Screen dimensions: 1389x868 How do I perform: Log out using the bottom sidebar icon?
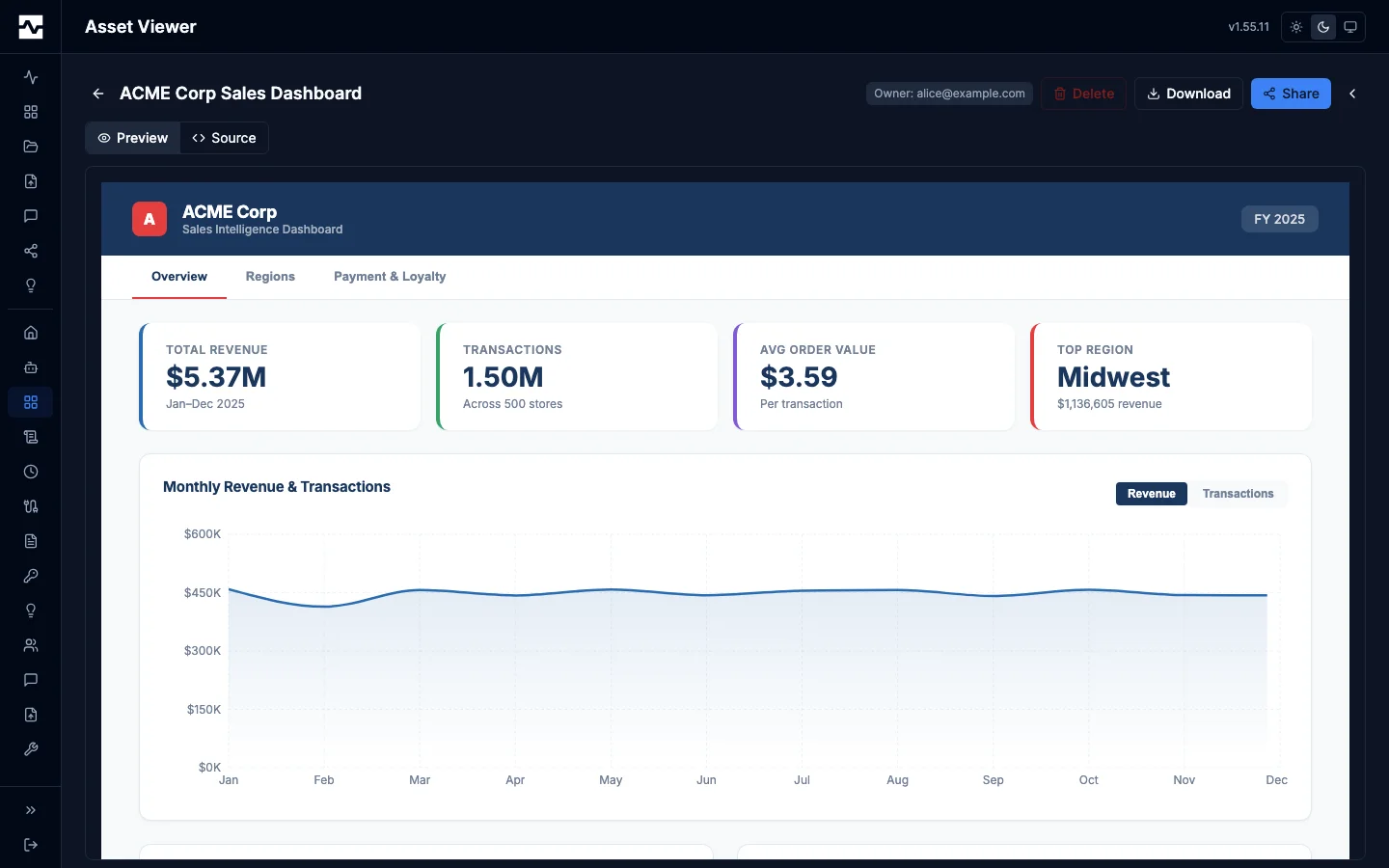[x=30, y=846]
